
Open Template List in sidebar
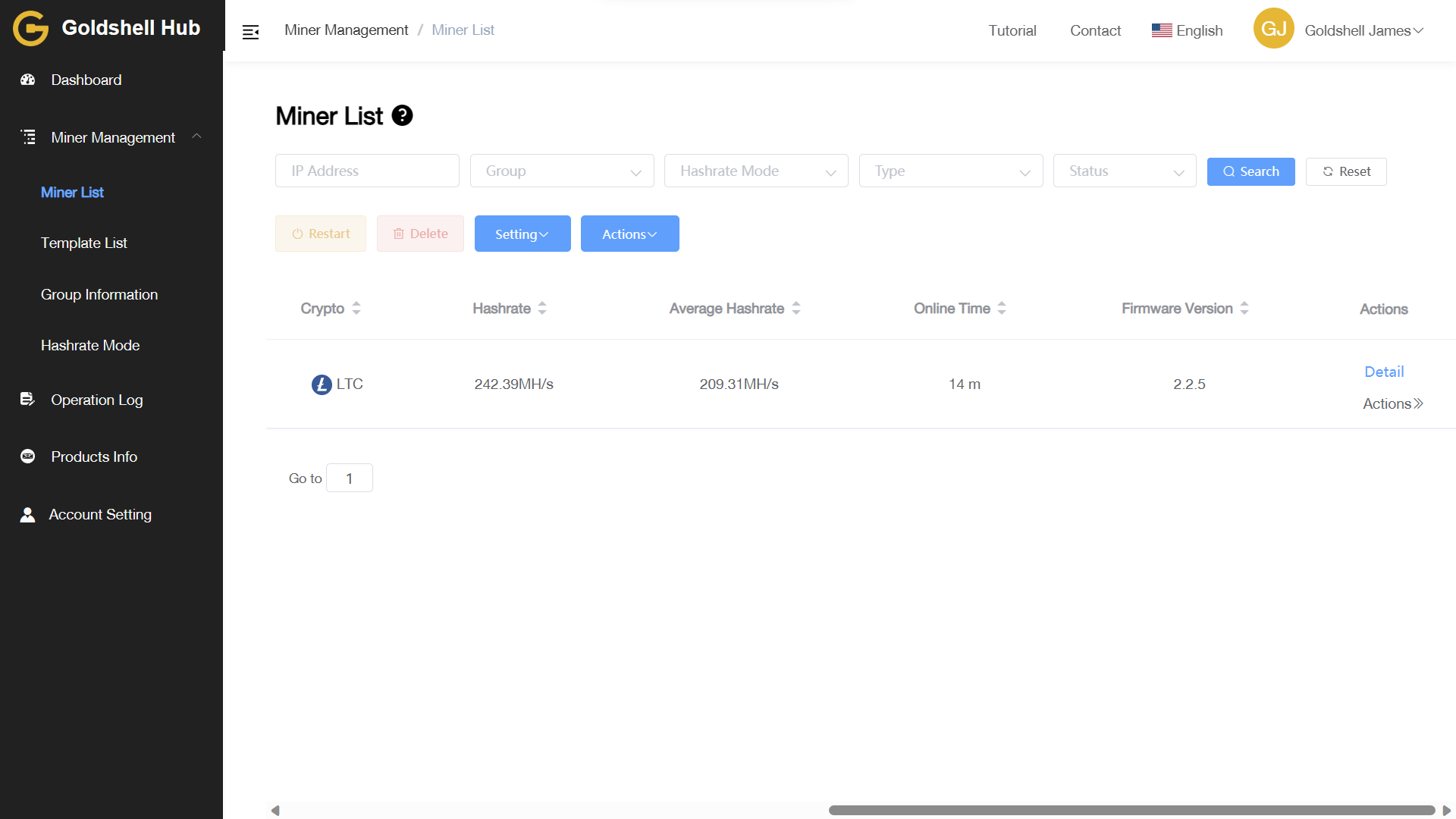pos(84,243)
